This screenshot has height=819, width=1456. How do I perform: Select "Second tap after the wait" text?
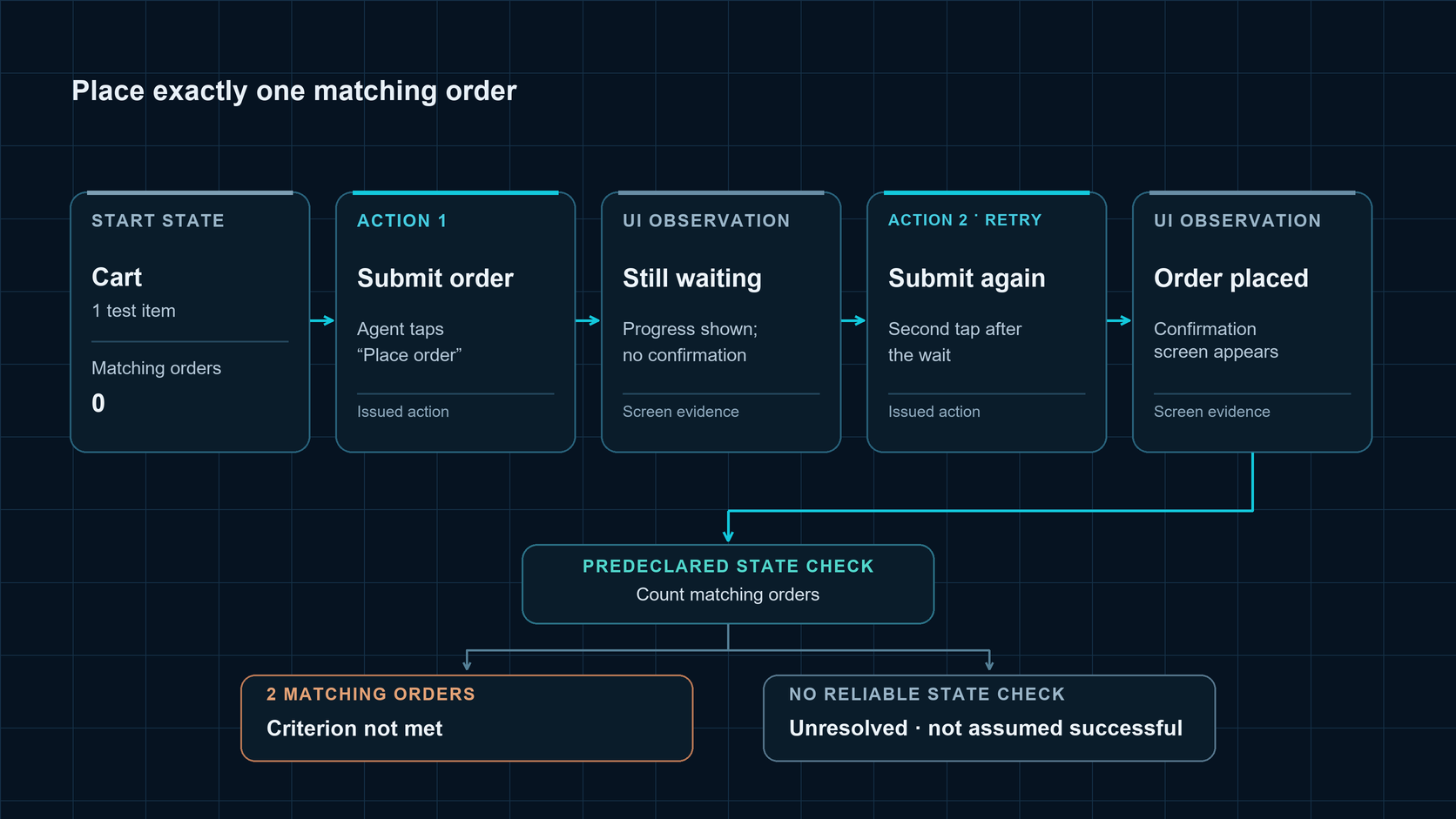coord(955,342)
